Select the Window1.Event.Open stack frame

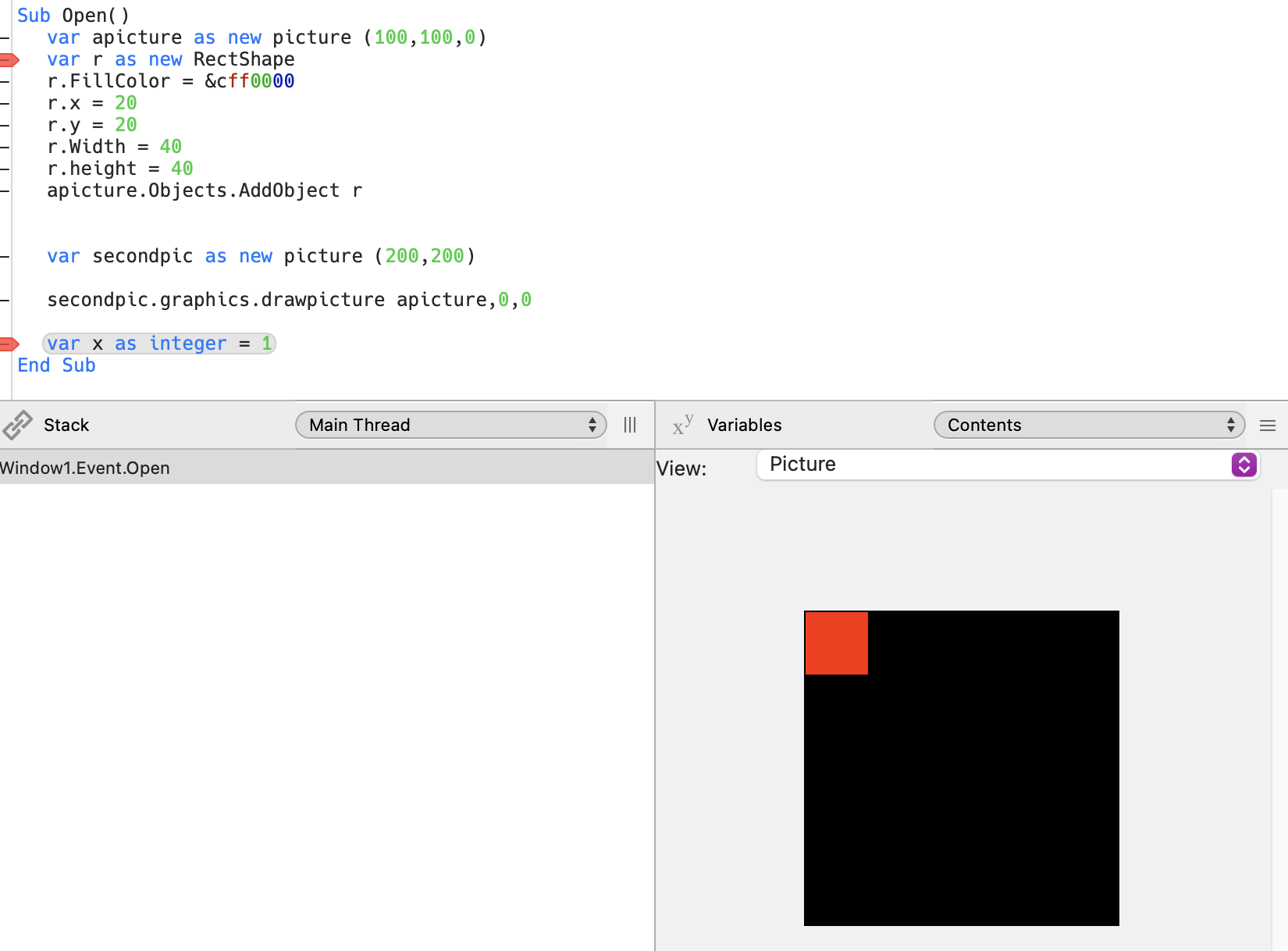84,468
